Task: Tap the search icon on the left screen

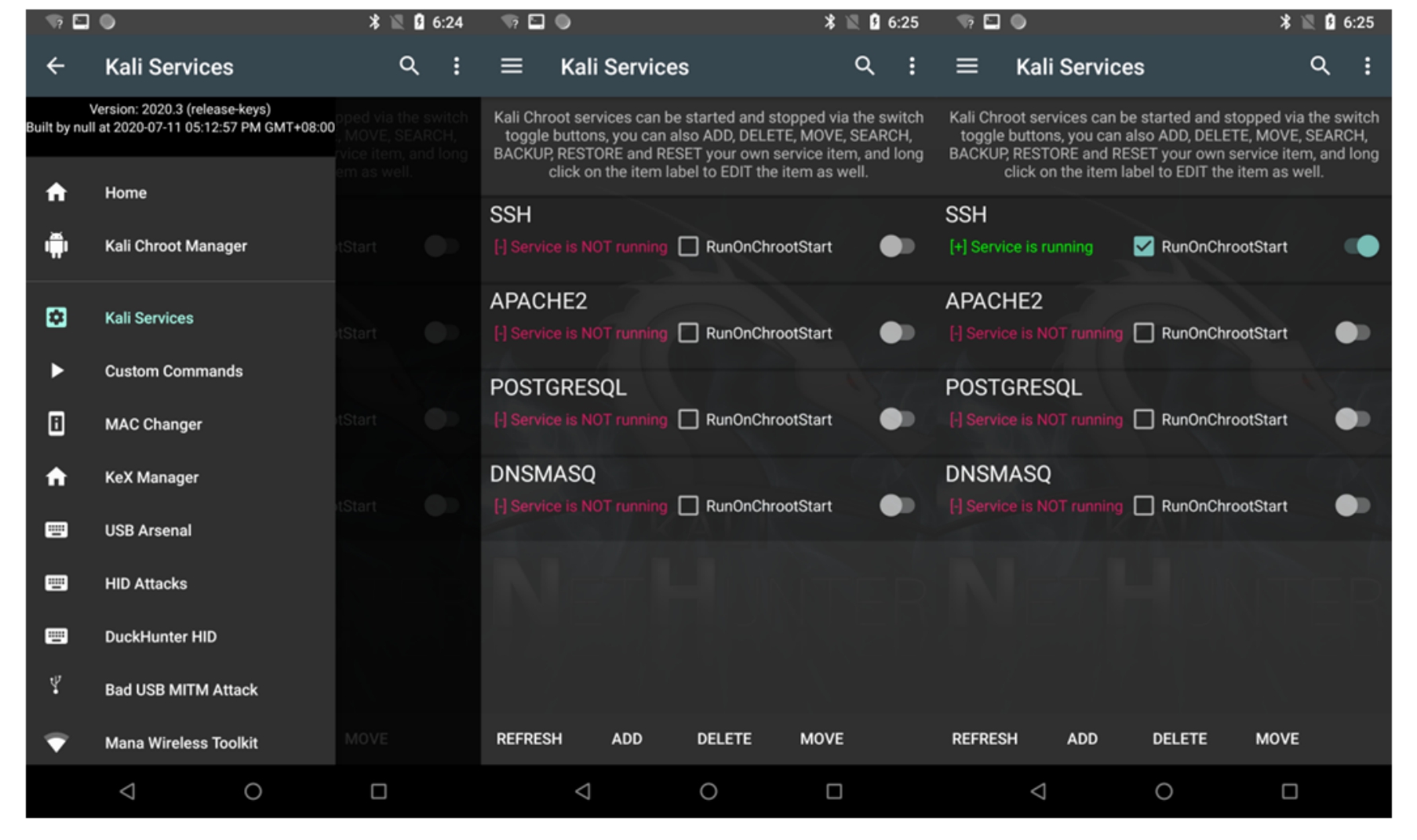Action: [409, 66]
